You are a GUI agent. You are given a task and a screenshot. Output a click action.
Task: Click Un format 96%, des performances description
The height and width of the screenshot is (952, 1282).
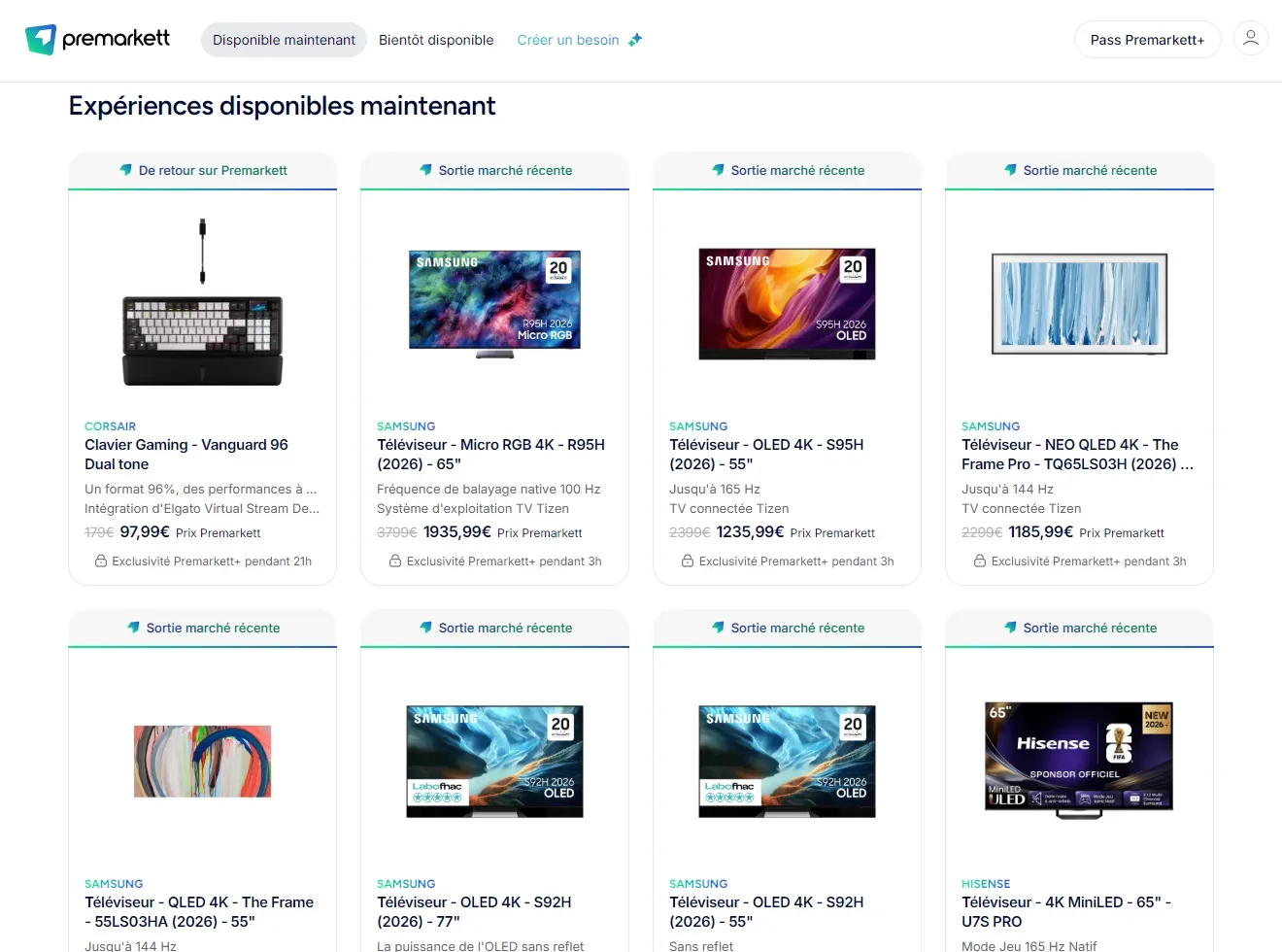(201, 490)
